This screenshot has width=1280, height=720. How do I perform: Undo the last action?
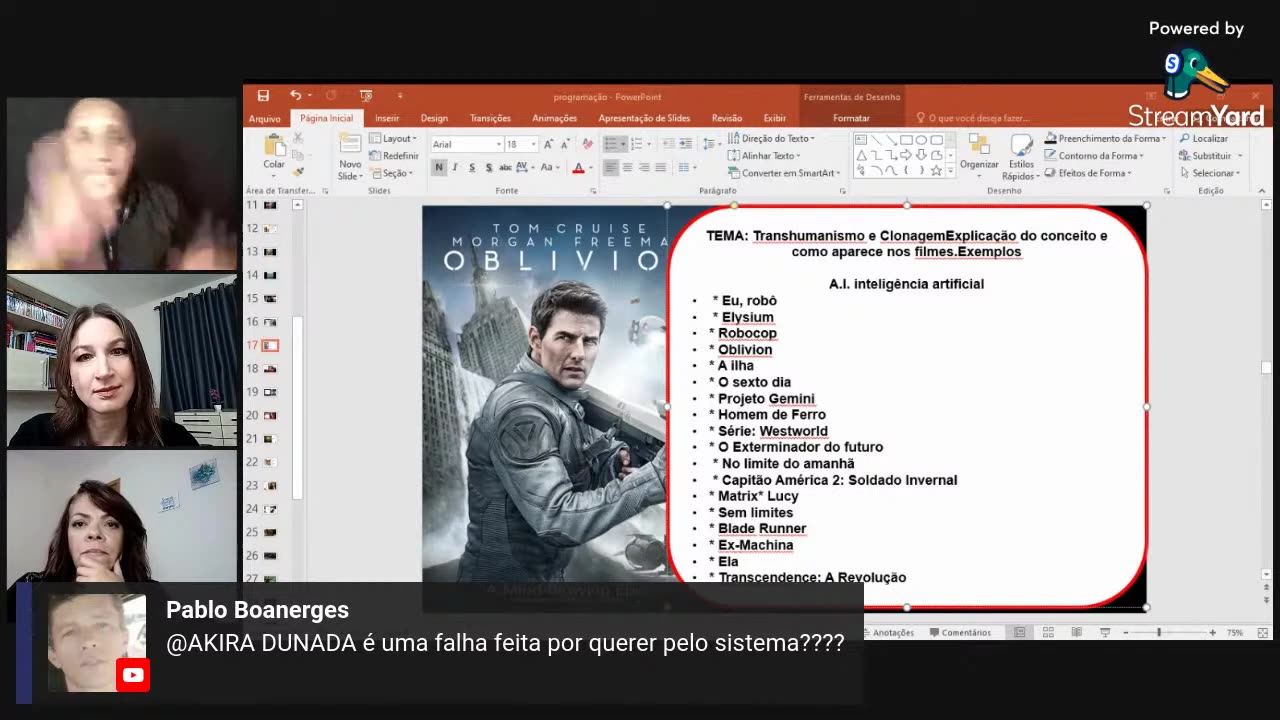tap(295, 96)
